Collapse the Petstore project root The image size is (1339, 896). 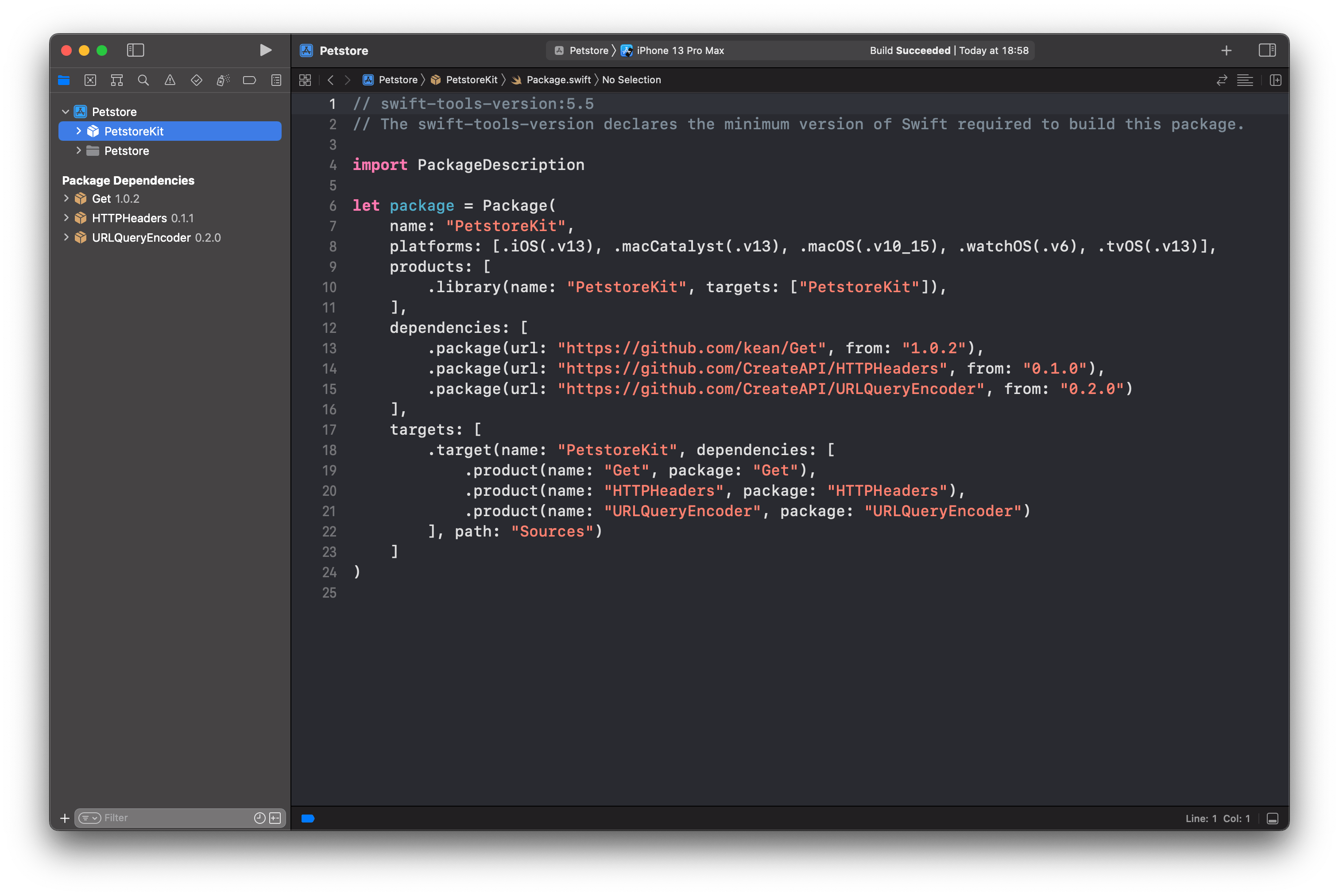pyautogui.click(x=65, y=112)
